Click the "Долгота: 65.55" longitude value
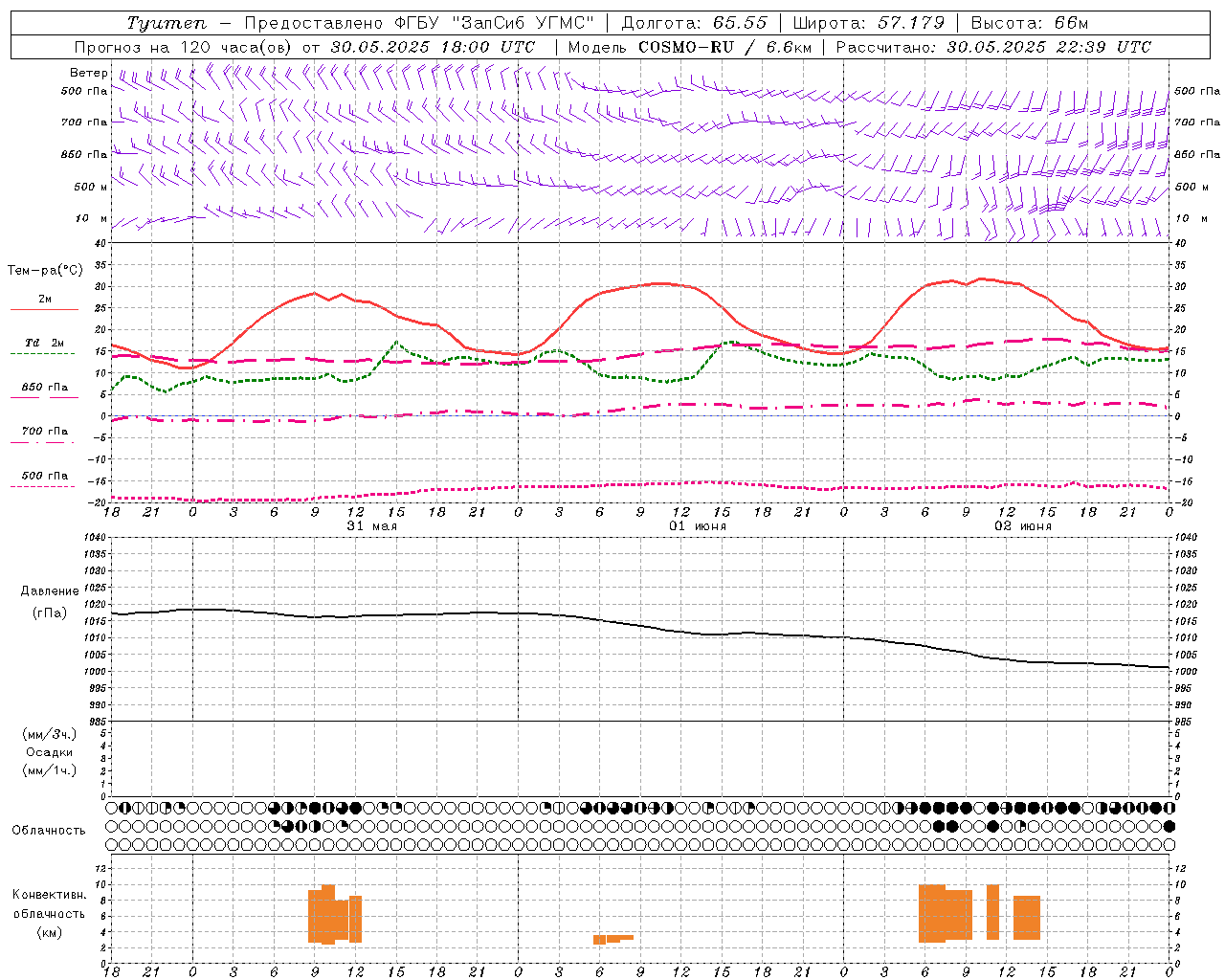 click(694, 23)
